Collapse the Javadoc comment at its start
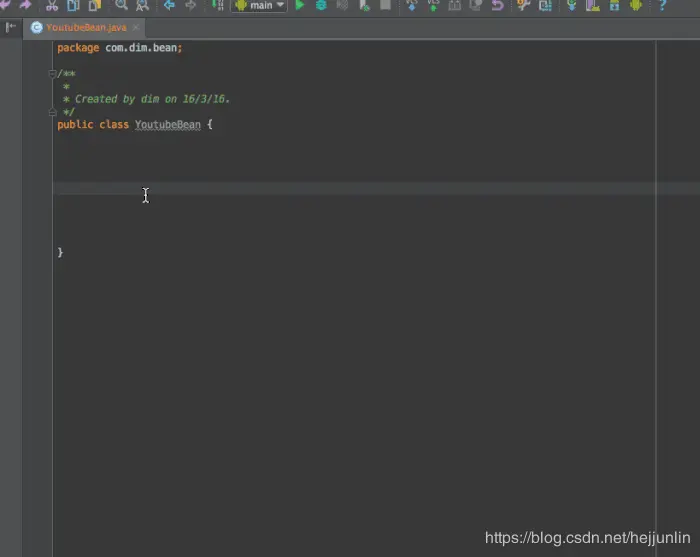Screen dimensions: 700x557 point(52,74)
